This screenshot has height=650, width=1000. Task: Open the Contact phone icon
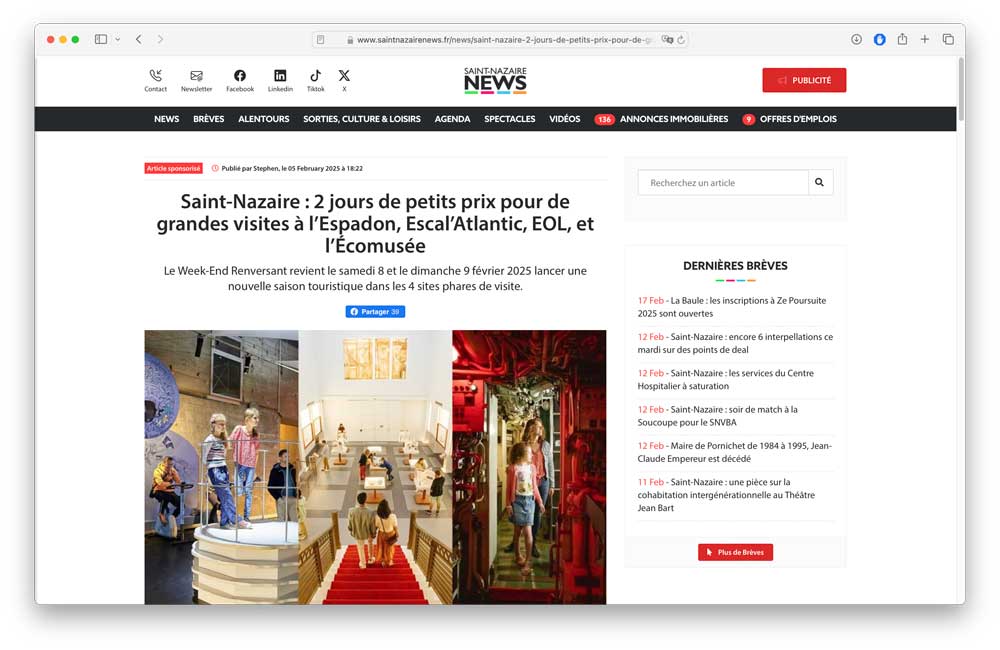point(155,77)
